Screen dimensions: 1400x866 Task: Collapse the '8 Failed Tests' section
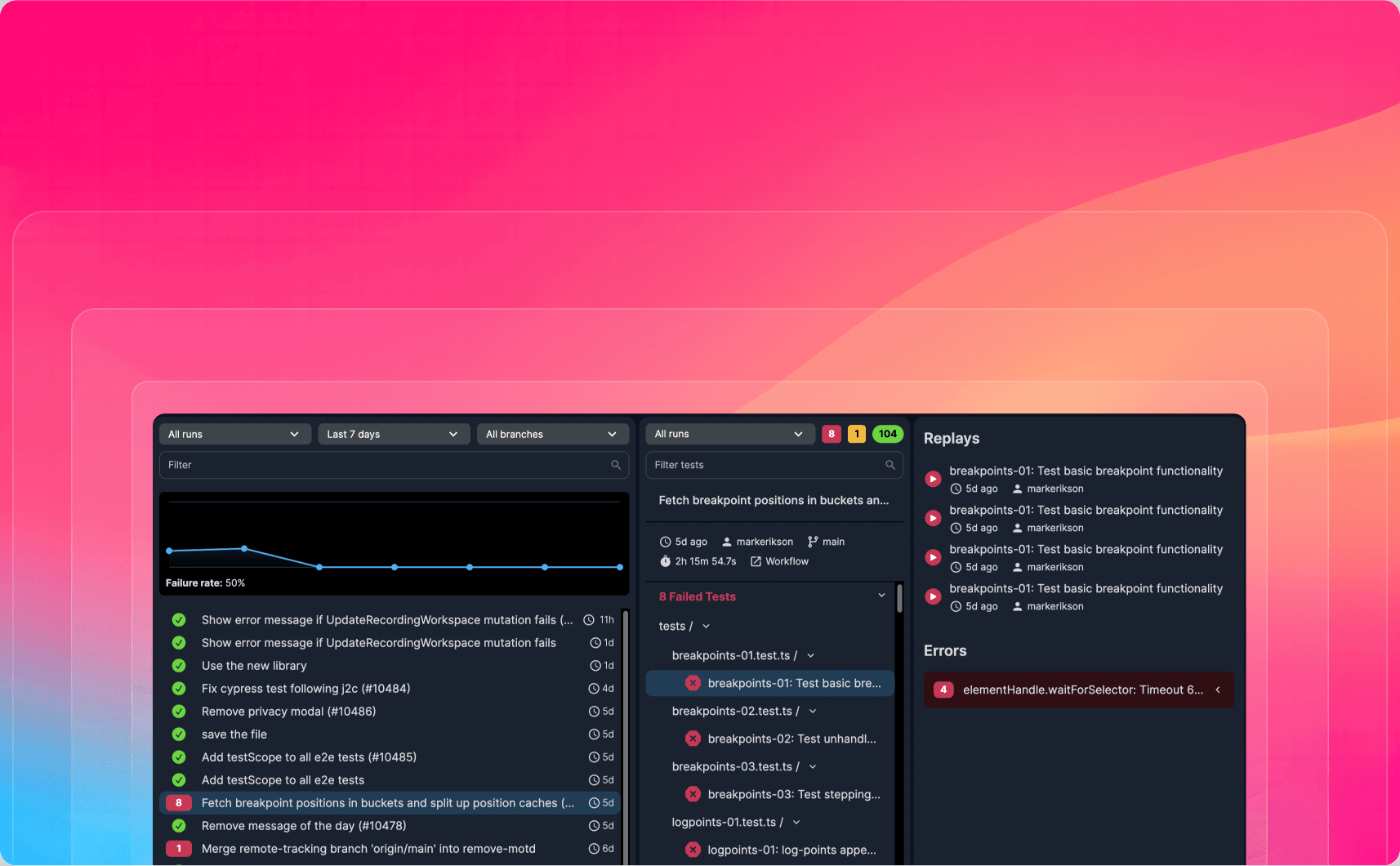click(881, 596)
